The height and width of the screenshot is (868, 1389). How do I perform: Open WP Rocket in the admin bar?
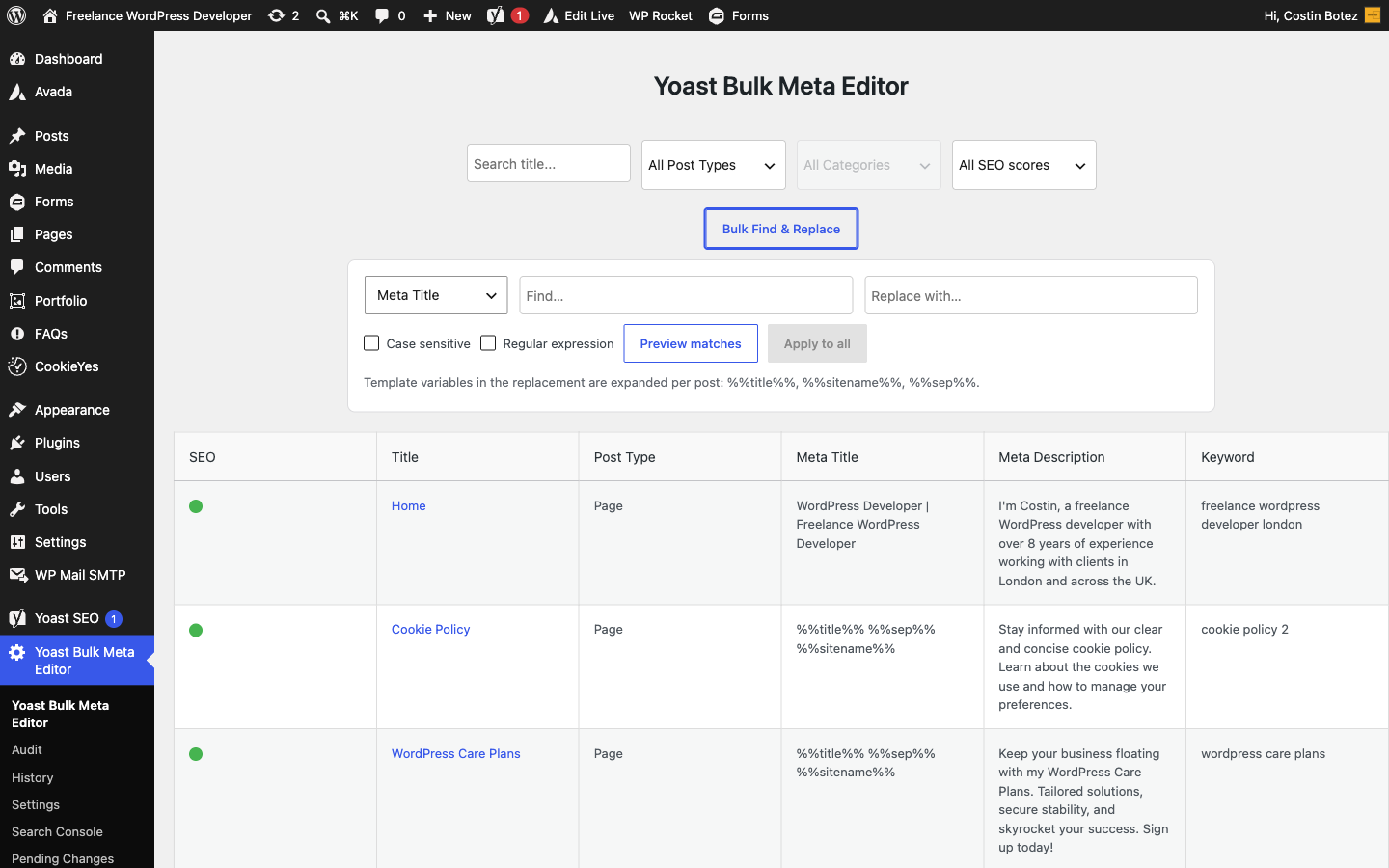[661, 15]
